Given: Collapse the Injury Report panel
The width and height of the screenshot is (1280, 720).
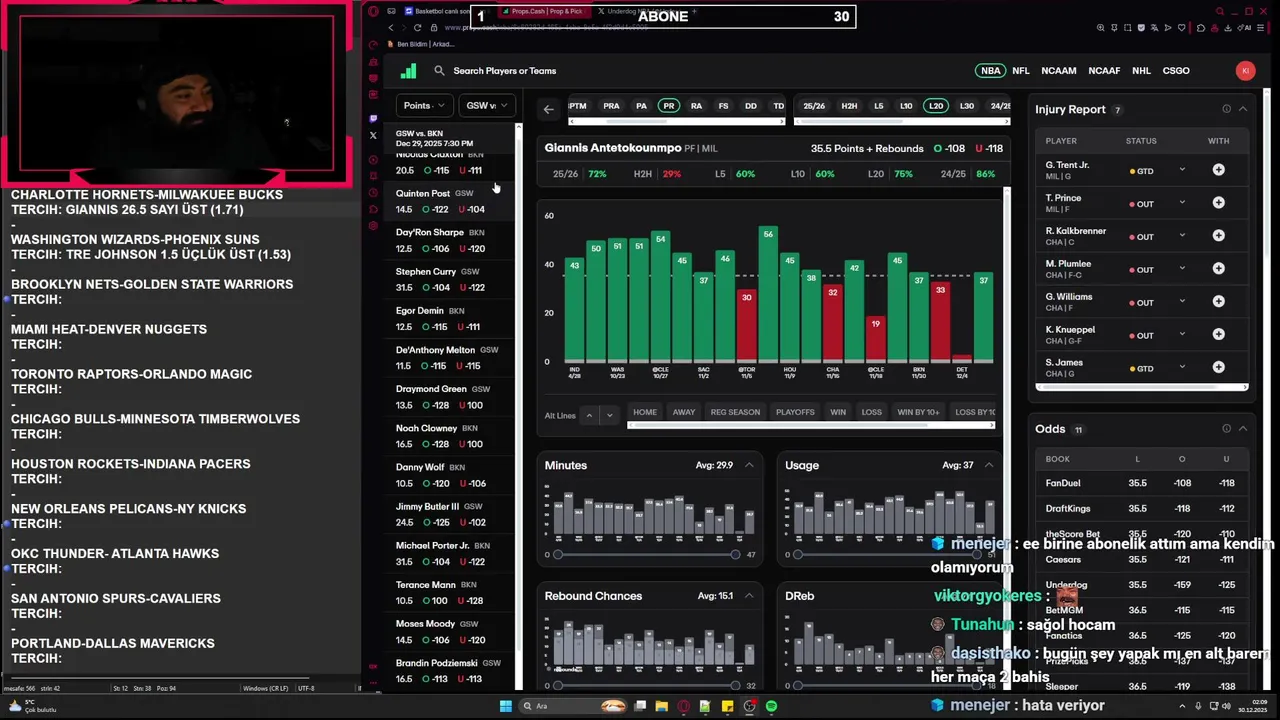Looking at the screenshot, I should pyautogui.click(x=1243, y=109).
